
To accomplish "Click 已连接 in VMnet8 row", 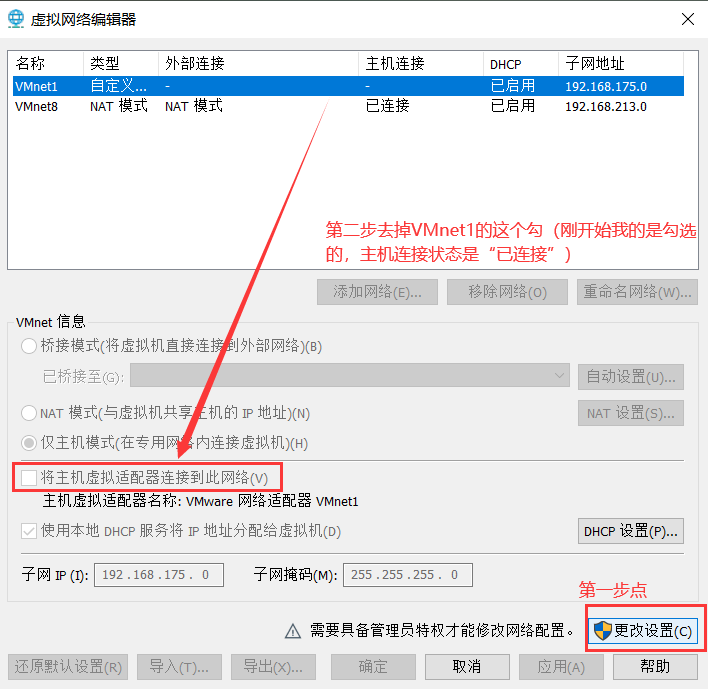I will [387, 106].
